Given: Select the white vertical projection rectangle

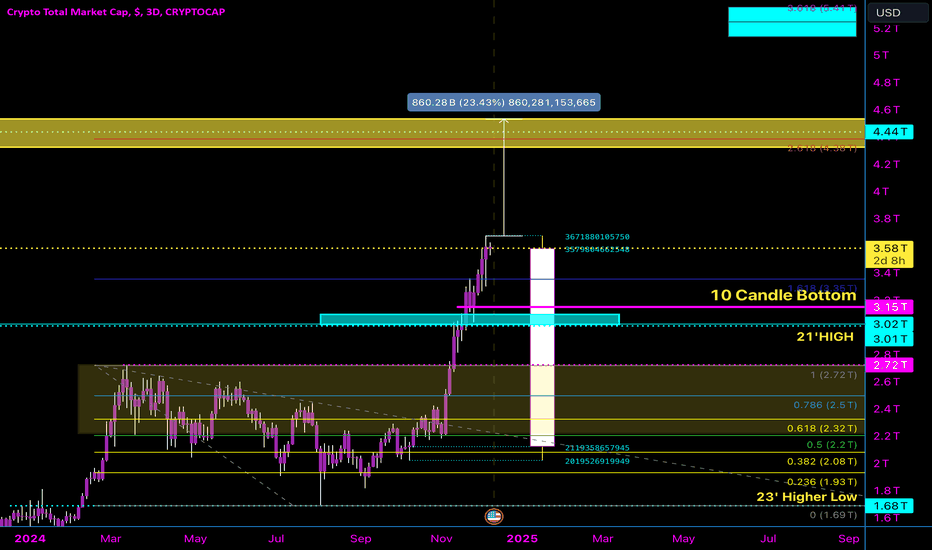Looking at the screenshot, I should click(x=542, y=347).
